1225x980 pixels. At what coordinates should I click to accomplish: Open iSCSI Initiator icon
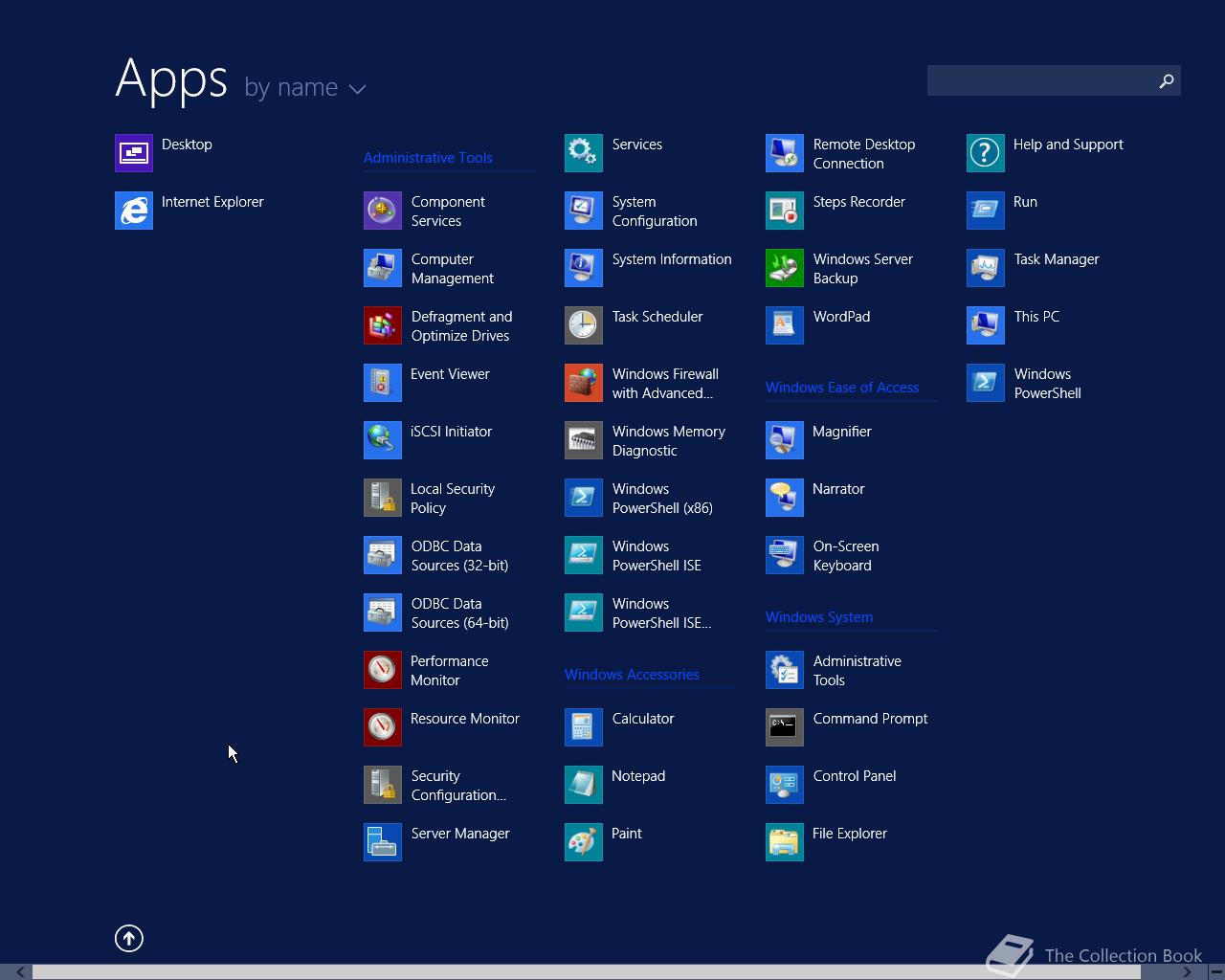click(383, 440)
